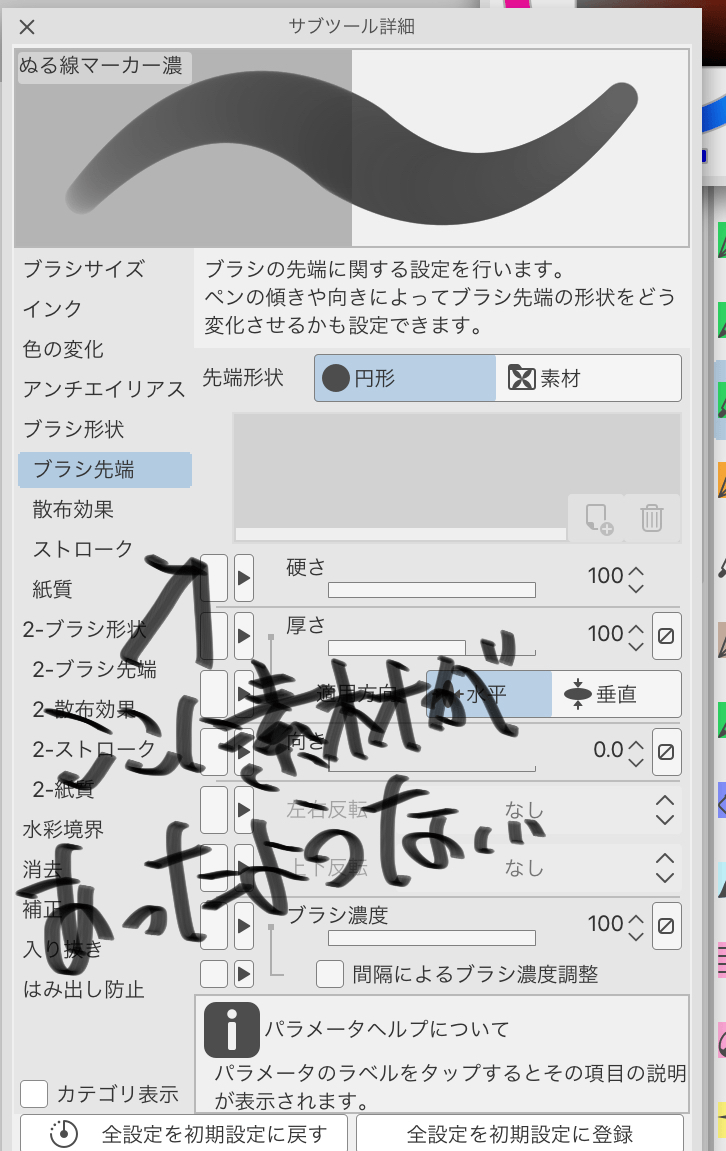
Task: Enable the 間隔によるブラシ濃度調整 checkbox
Action: point(330,973)
